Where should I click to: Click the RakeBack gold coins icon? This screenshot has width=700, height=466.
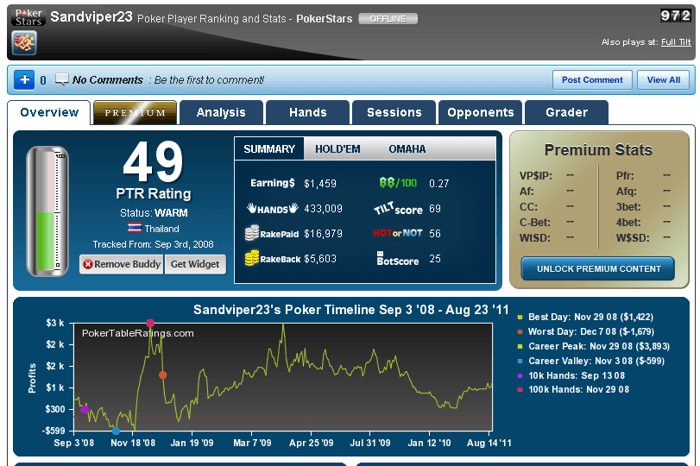pyautogui.click(x=252, y=258)
